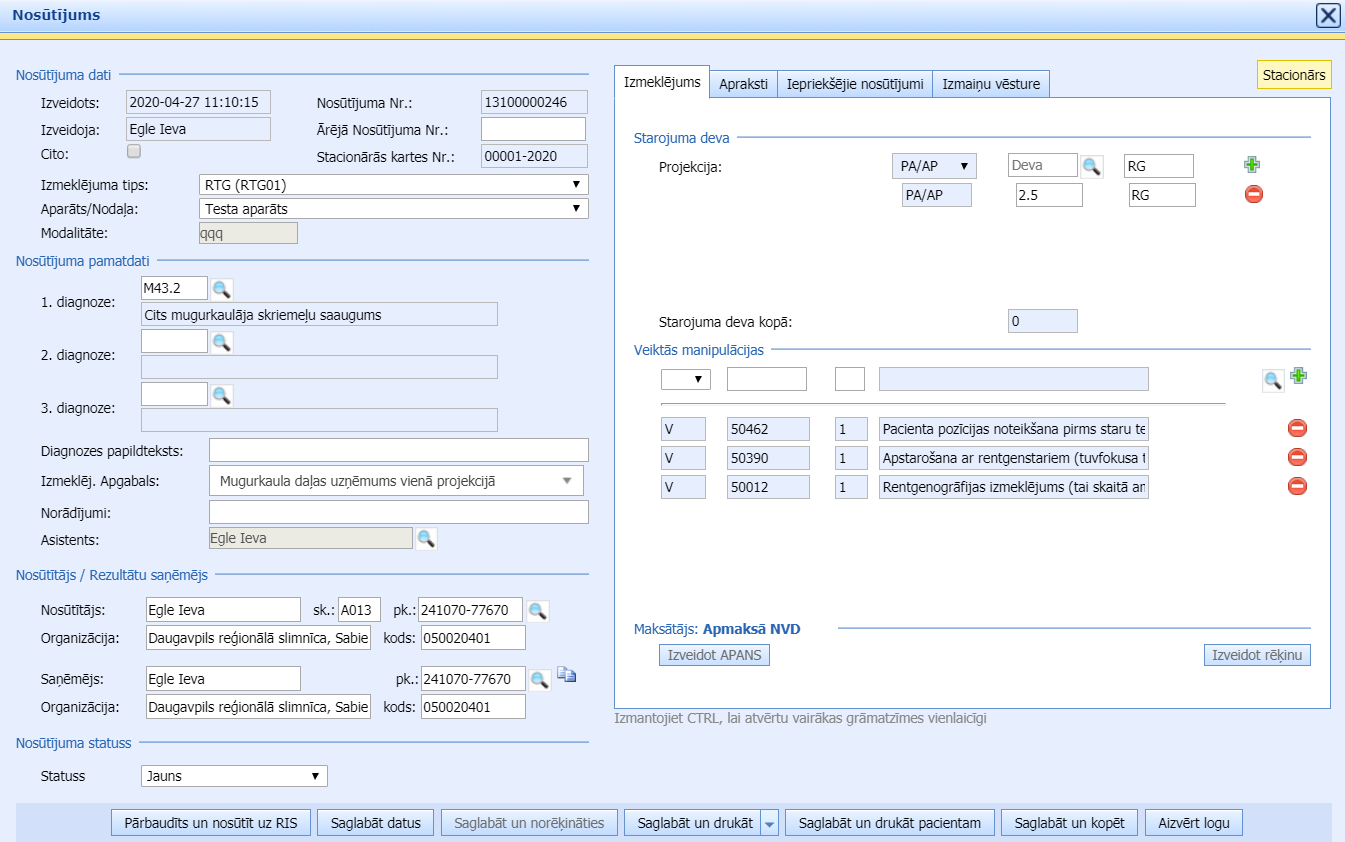Click the Saglabāt datus button
The height and width of the screenshot is (842, 1345).
tap(376, 823)
